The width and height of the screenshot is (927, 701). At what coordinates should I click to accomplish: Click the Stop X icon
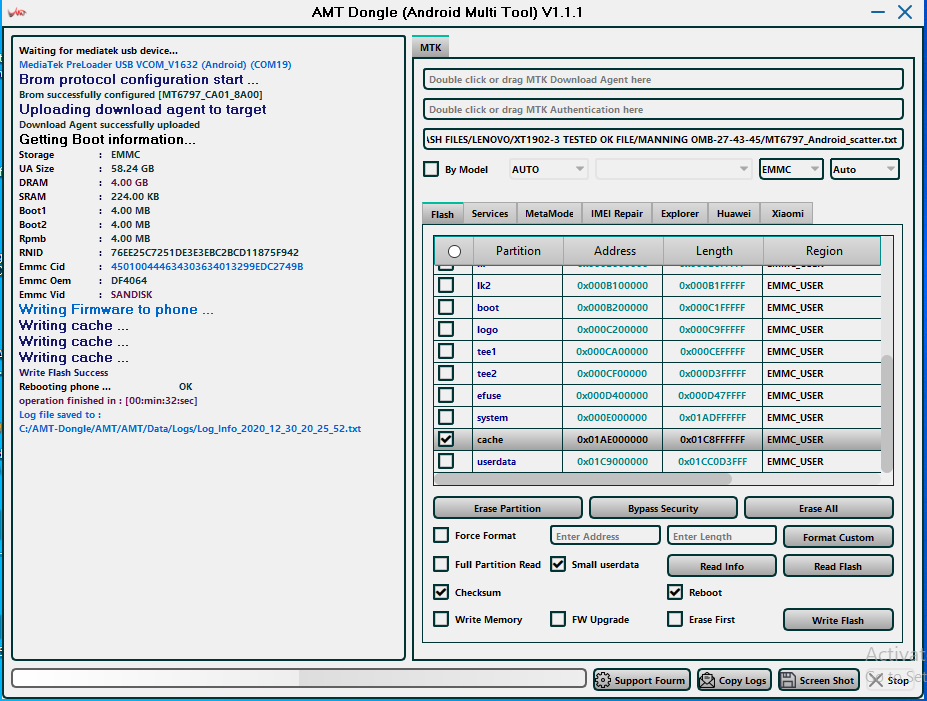pos(875,680)
